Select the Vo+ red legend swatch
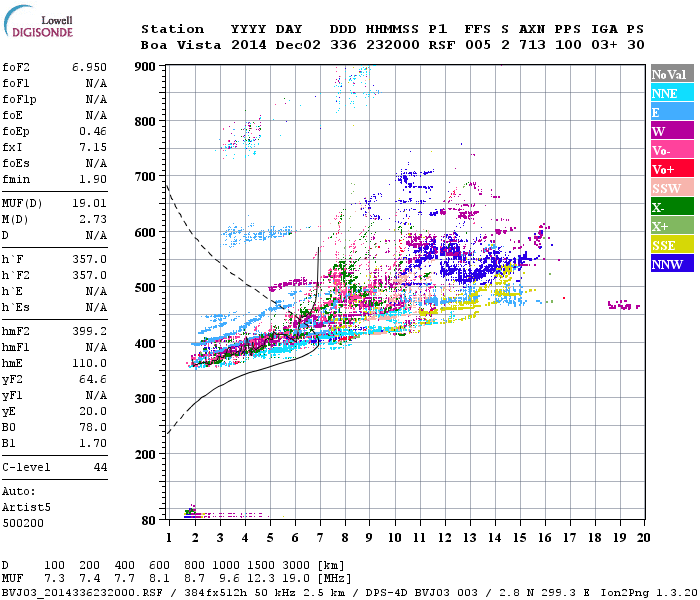The image size is (700, 600). click(x=672, y=169)
